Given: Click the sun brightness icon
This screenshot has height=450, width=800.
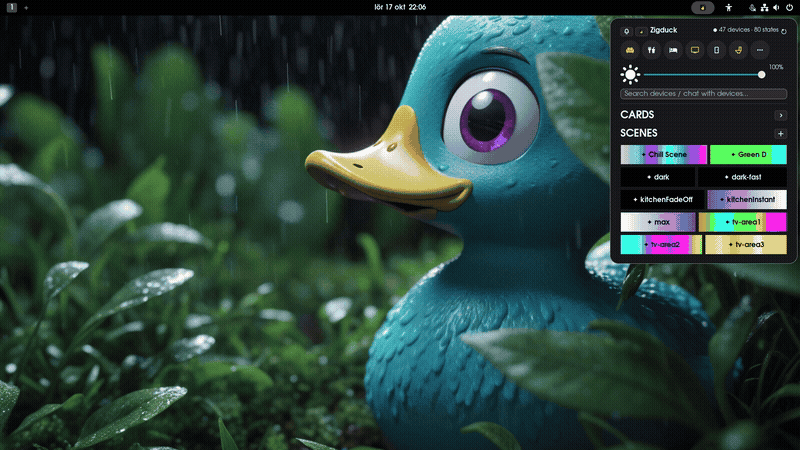Looking at the screenshot, I should pos(630,74).
